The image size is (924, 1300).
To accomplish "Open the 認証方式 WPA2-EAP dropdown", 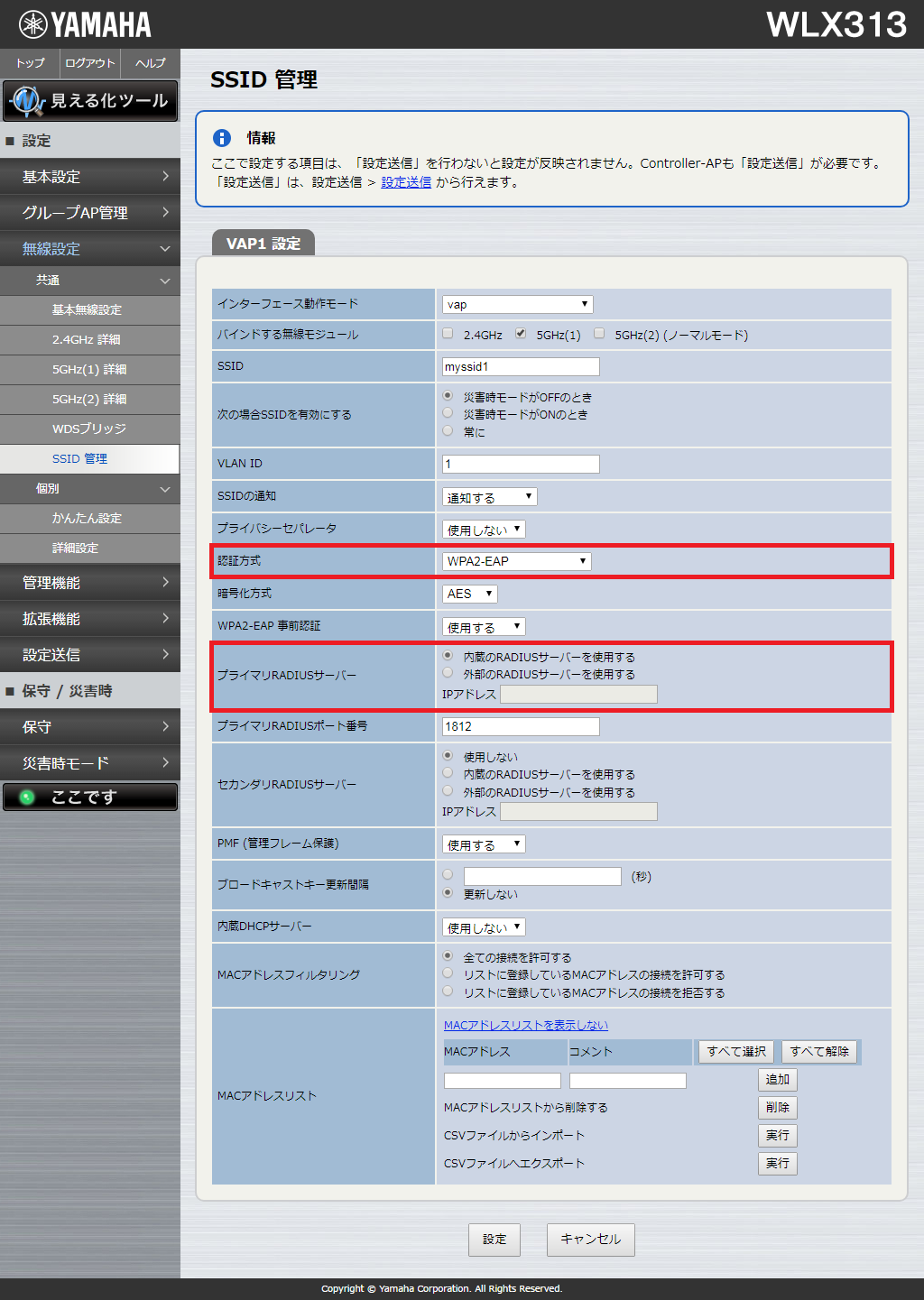I will [516, 561].
